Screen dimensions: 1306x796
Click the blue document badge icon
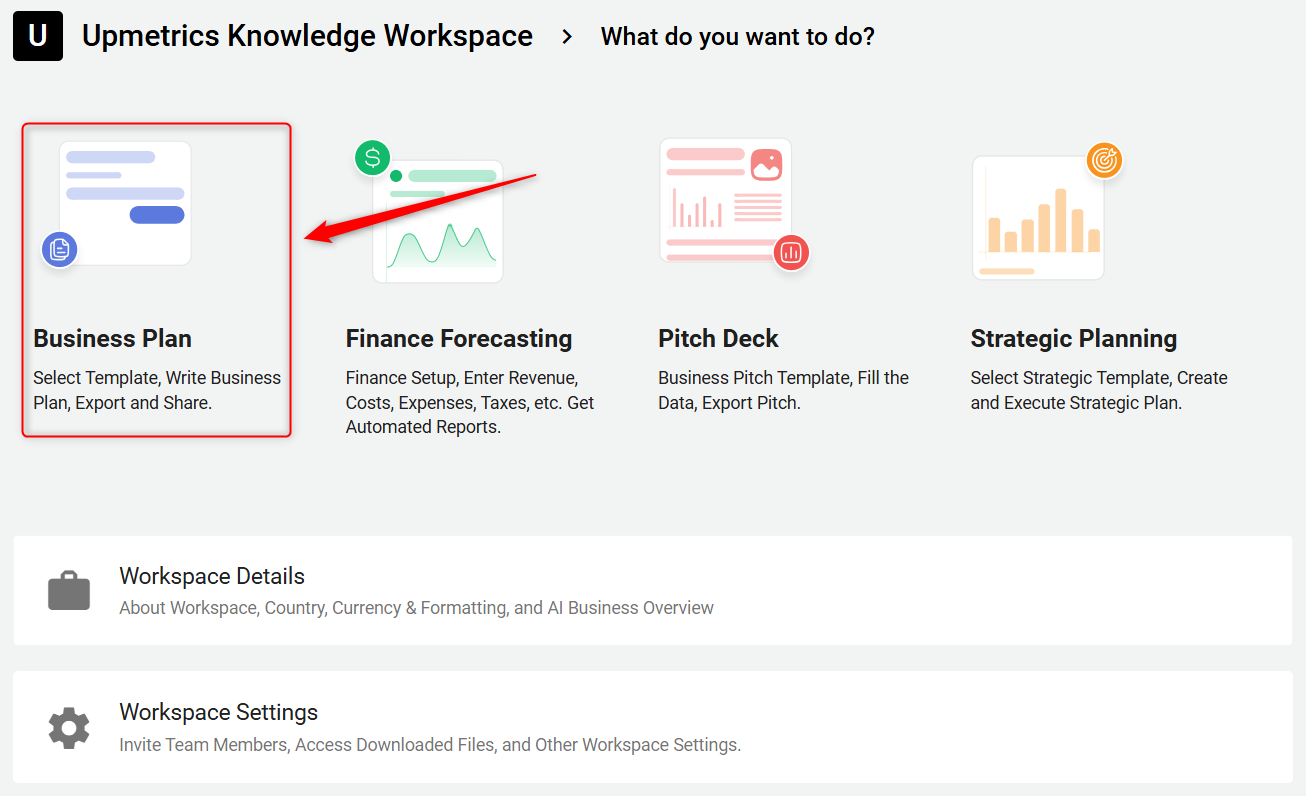point(59,249)
